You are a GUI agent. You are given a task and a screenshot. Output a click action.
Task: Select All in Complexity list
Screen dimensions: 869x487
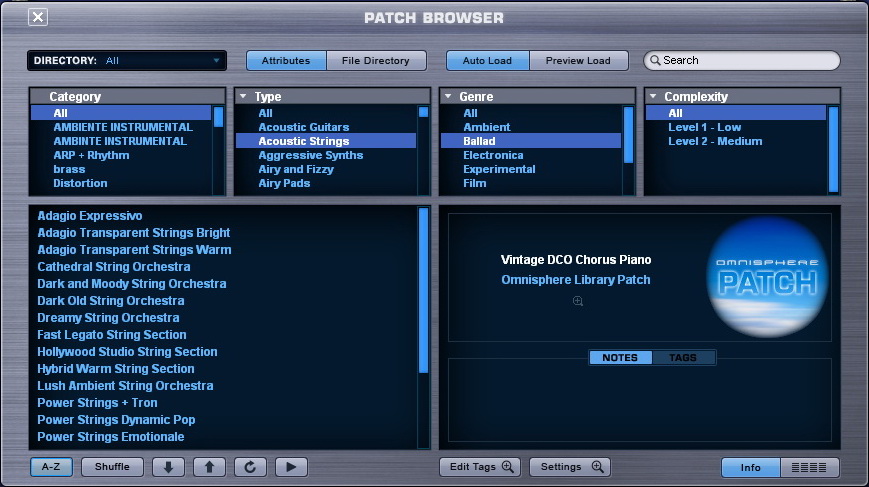[736, 113]
